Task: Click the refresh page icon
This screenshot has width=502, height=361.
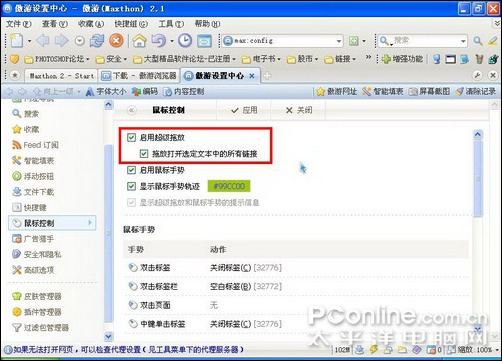Action: (97, 41)
